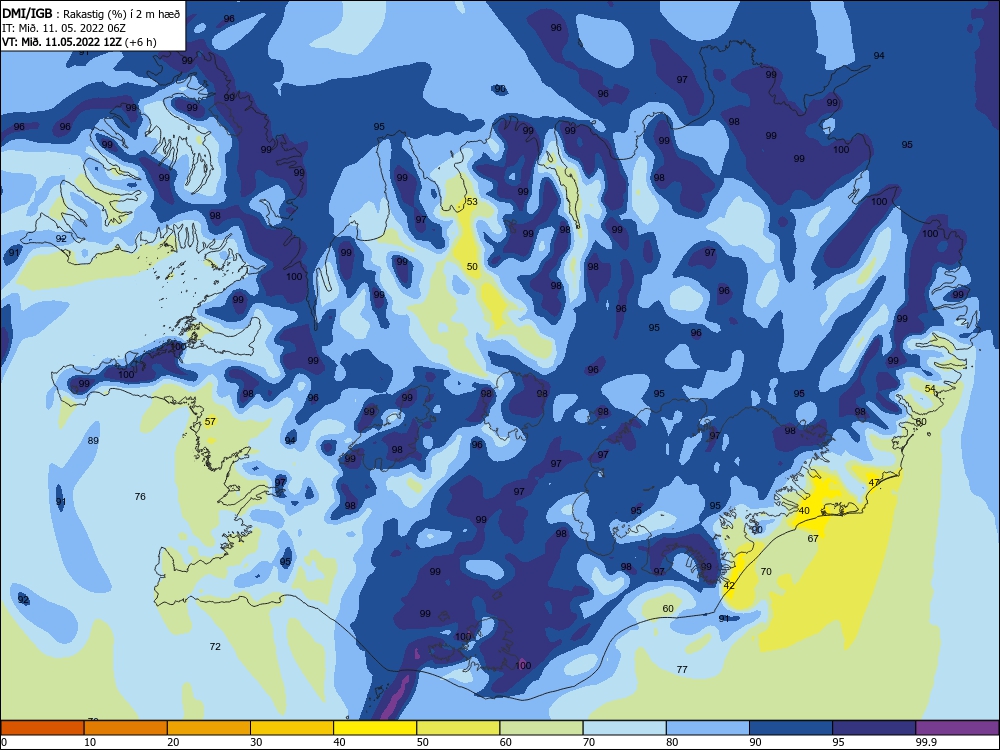Image resolution: width=1000 pixels, height=750 pixels.
Task: Select the medium blue 90–95 legend swatch
Action: pos(791,728)
